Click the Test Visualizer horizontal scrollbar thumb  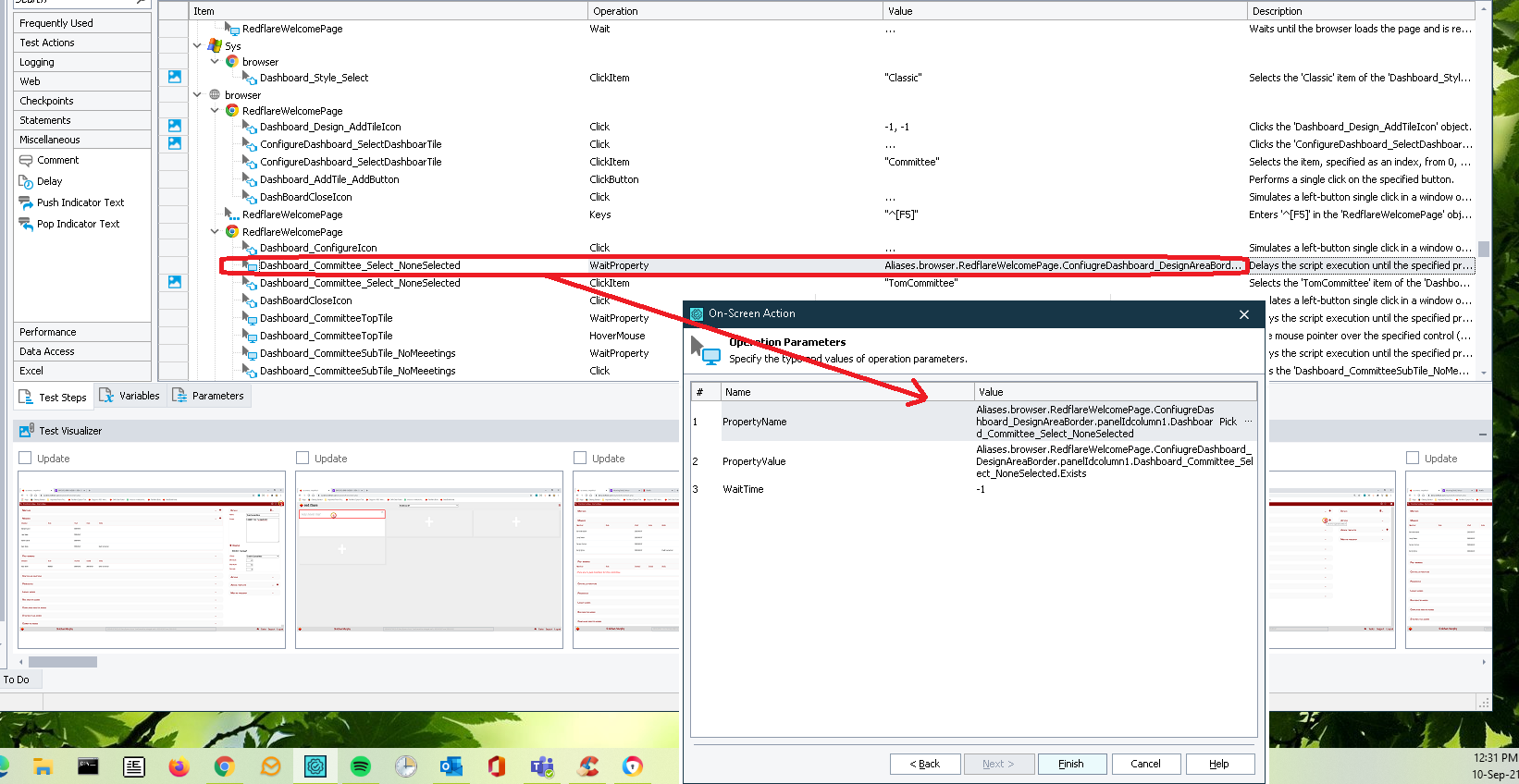point(63,662)
